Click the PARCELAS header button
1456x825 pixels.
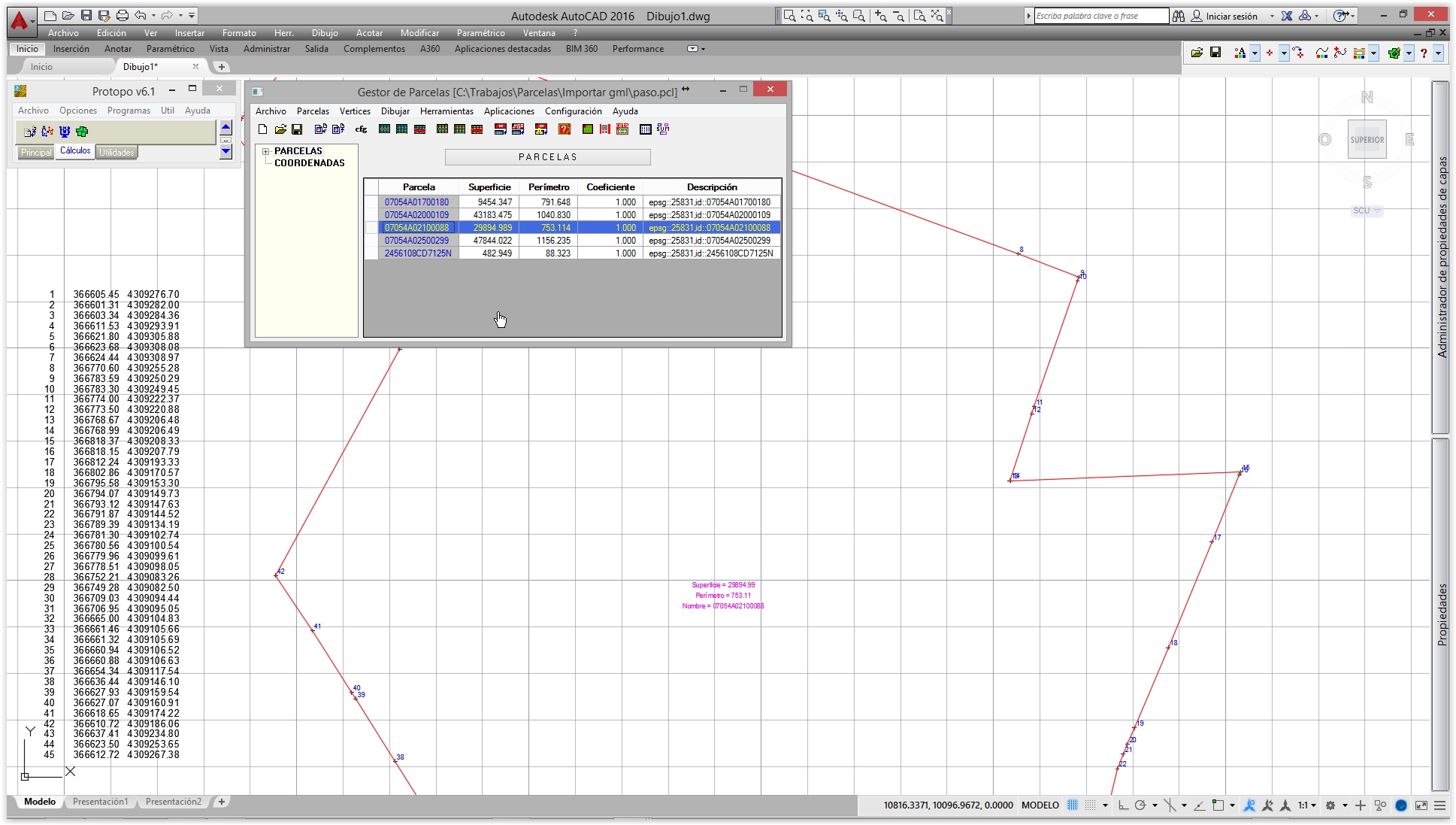(x=548, y=157)
